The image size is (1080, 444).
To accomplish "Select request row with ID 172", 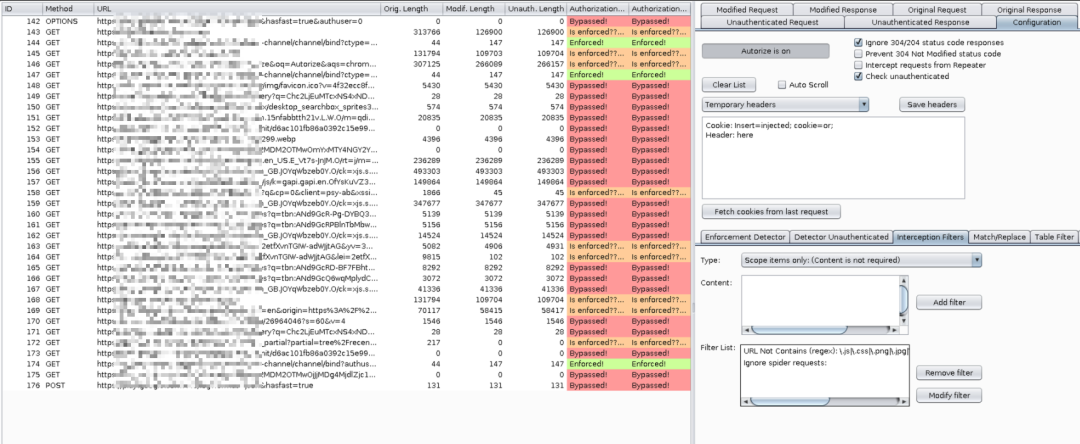I will [x=346, y=342].
